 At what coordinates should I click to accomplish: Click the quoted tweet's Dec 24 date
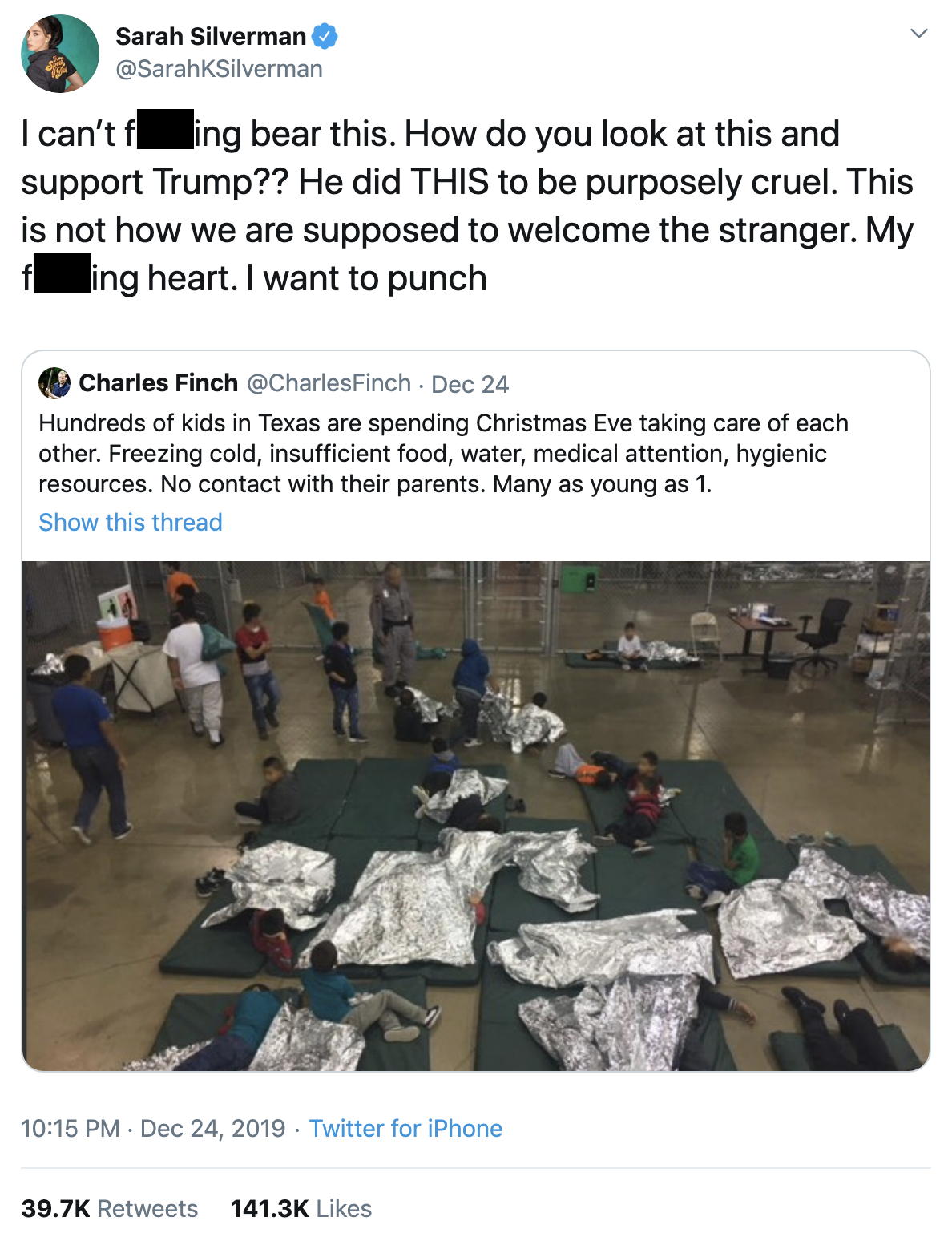tap(470, 385)
